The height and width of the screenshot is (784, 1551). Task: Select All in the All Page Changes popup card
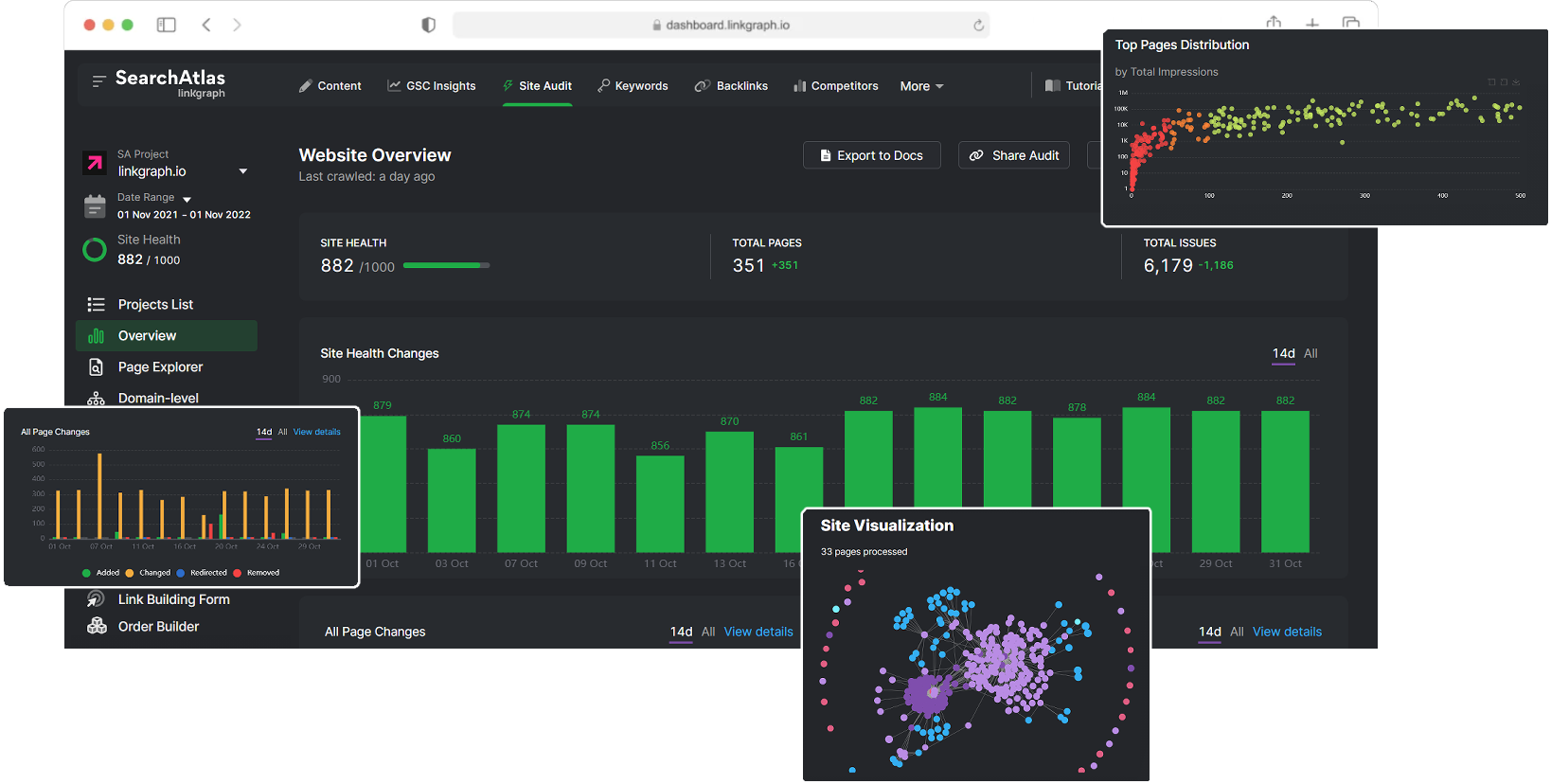(282, 432)
